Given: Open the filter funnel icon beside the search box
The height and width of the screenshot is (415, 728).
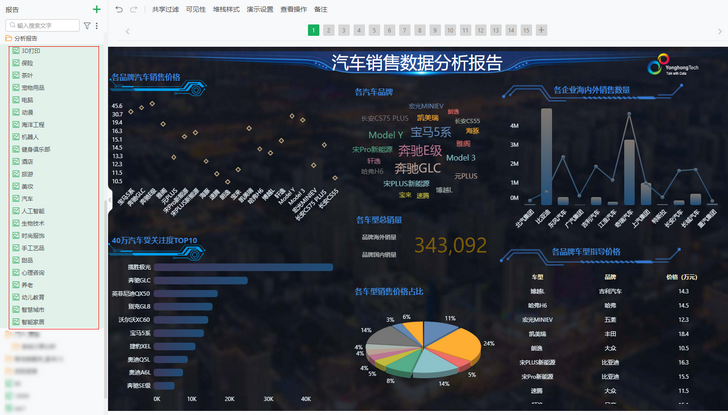Looking at the screenshot, I should point(87,26).
